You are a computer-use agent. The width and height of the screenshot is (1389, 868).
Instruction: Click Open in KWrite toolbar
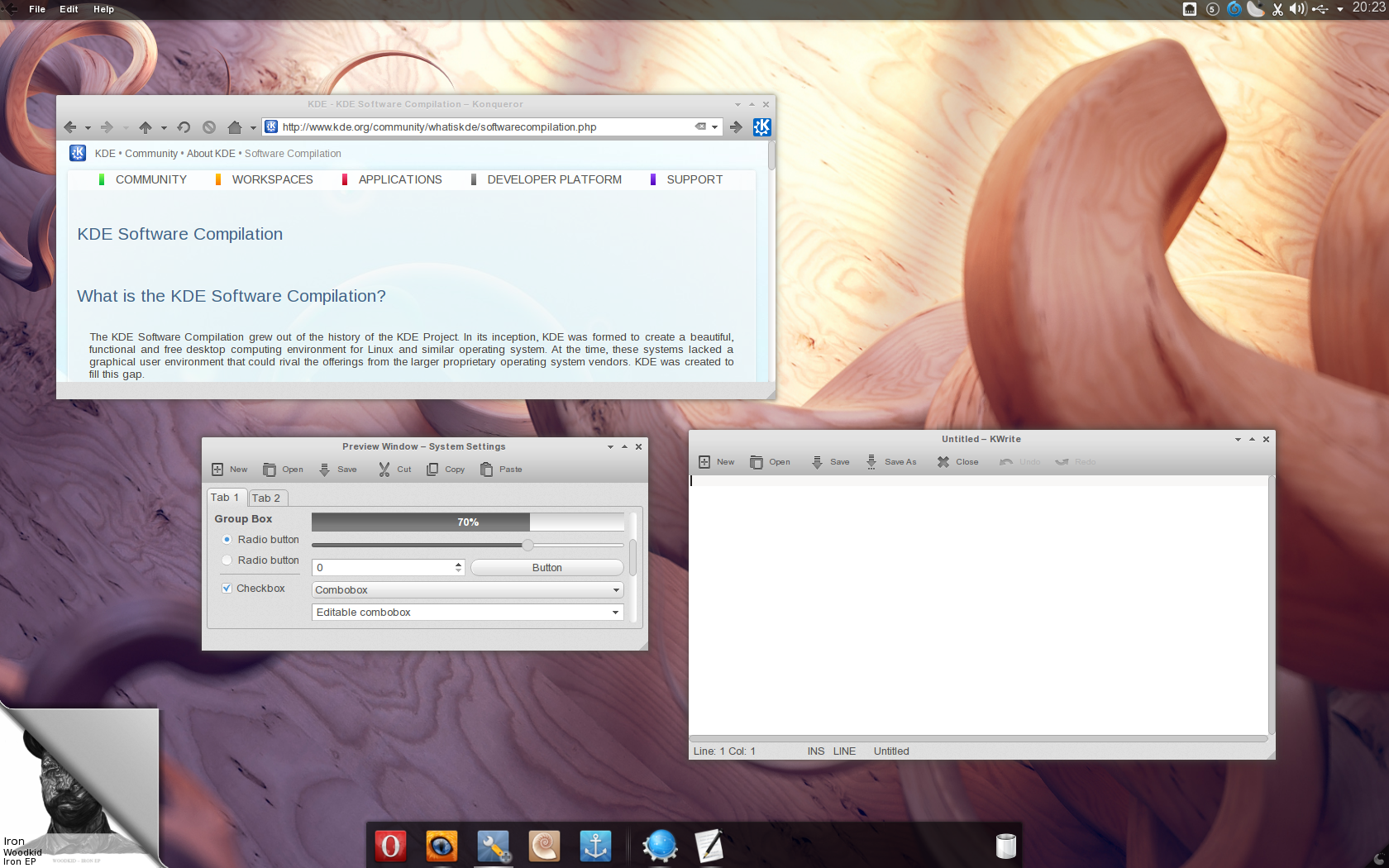click(770, 462)
